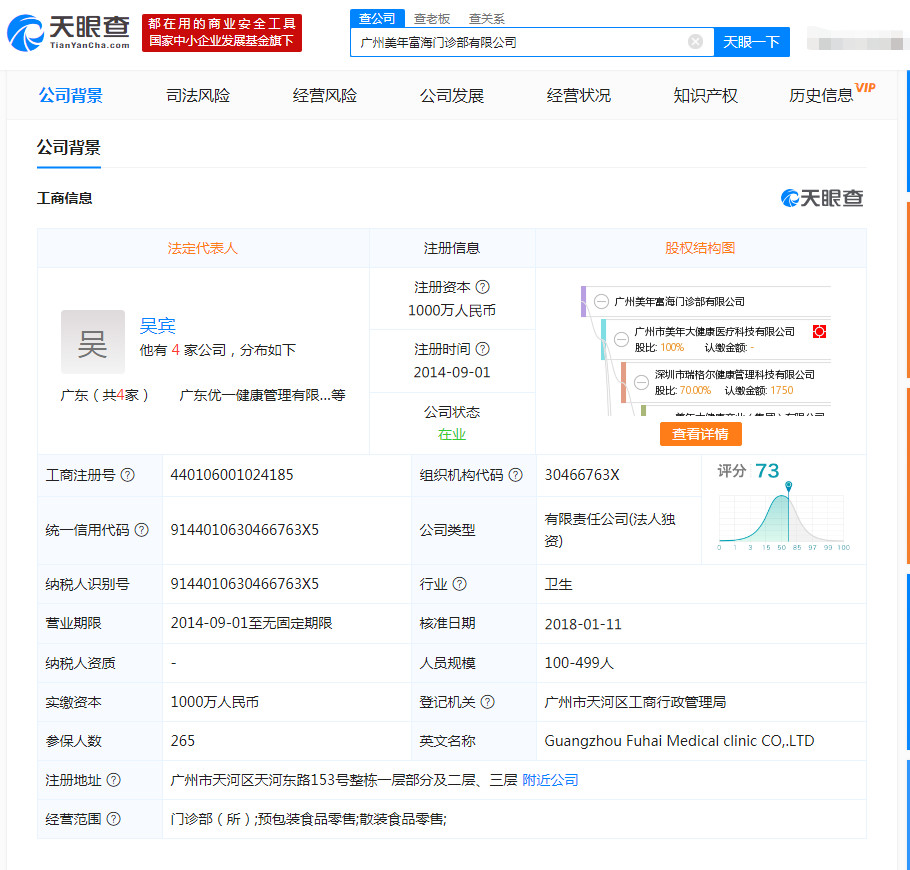910x870 pixels.
Task: Open the 经营状况 navigation tab
Action: (x=579, y=95)
